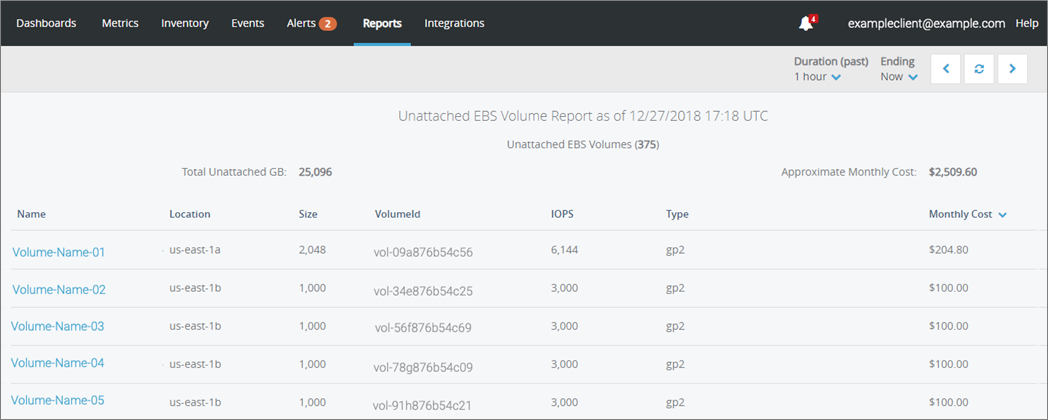The image size is (1048, 420).
Task: Open the Integrations tab
Action: pos(454,23)
